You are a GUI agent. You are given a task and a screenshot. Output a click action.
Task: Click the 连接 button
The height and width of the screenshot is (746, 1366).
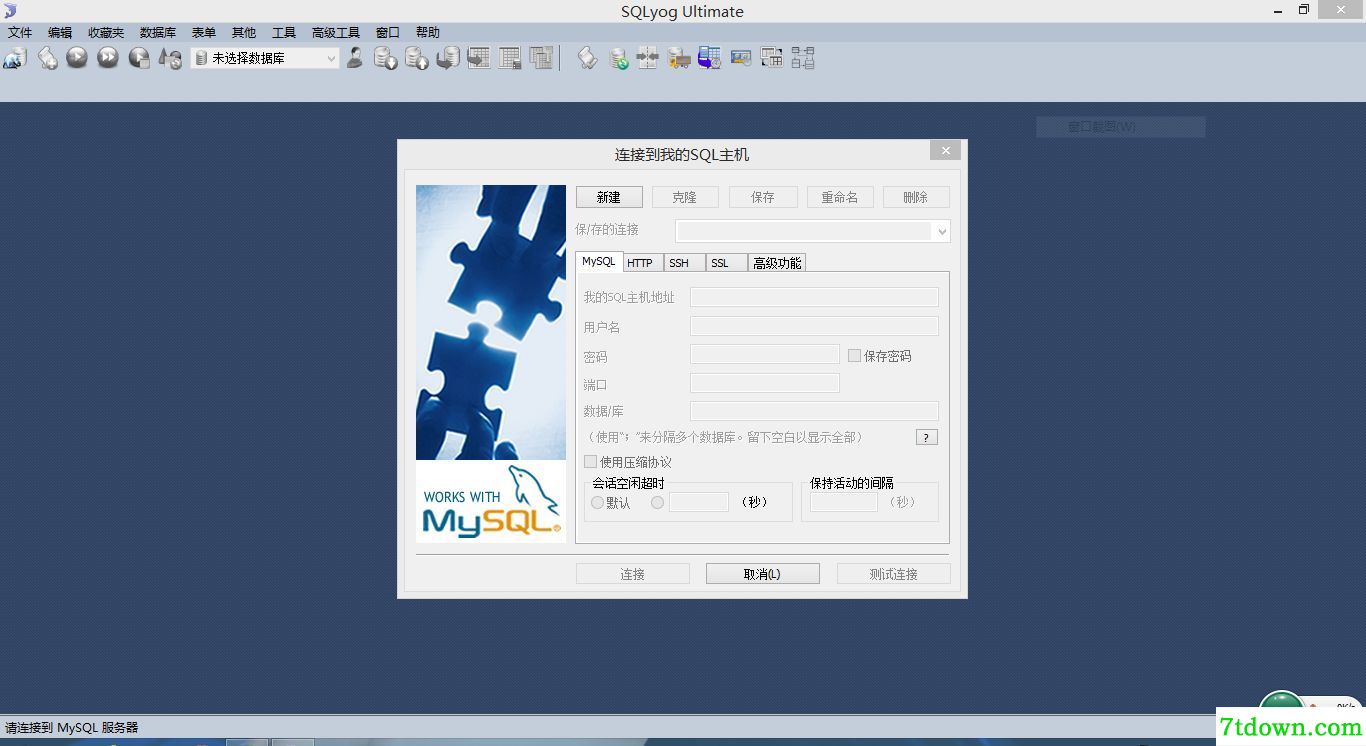[633, 574]
